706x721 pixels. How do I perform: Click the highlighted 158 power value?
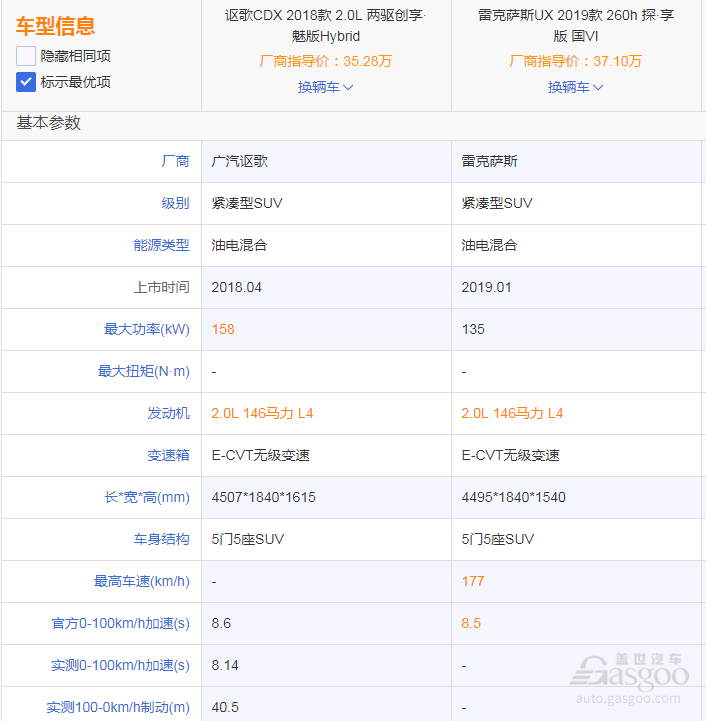223,329
